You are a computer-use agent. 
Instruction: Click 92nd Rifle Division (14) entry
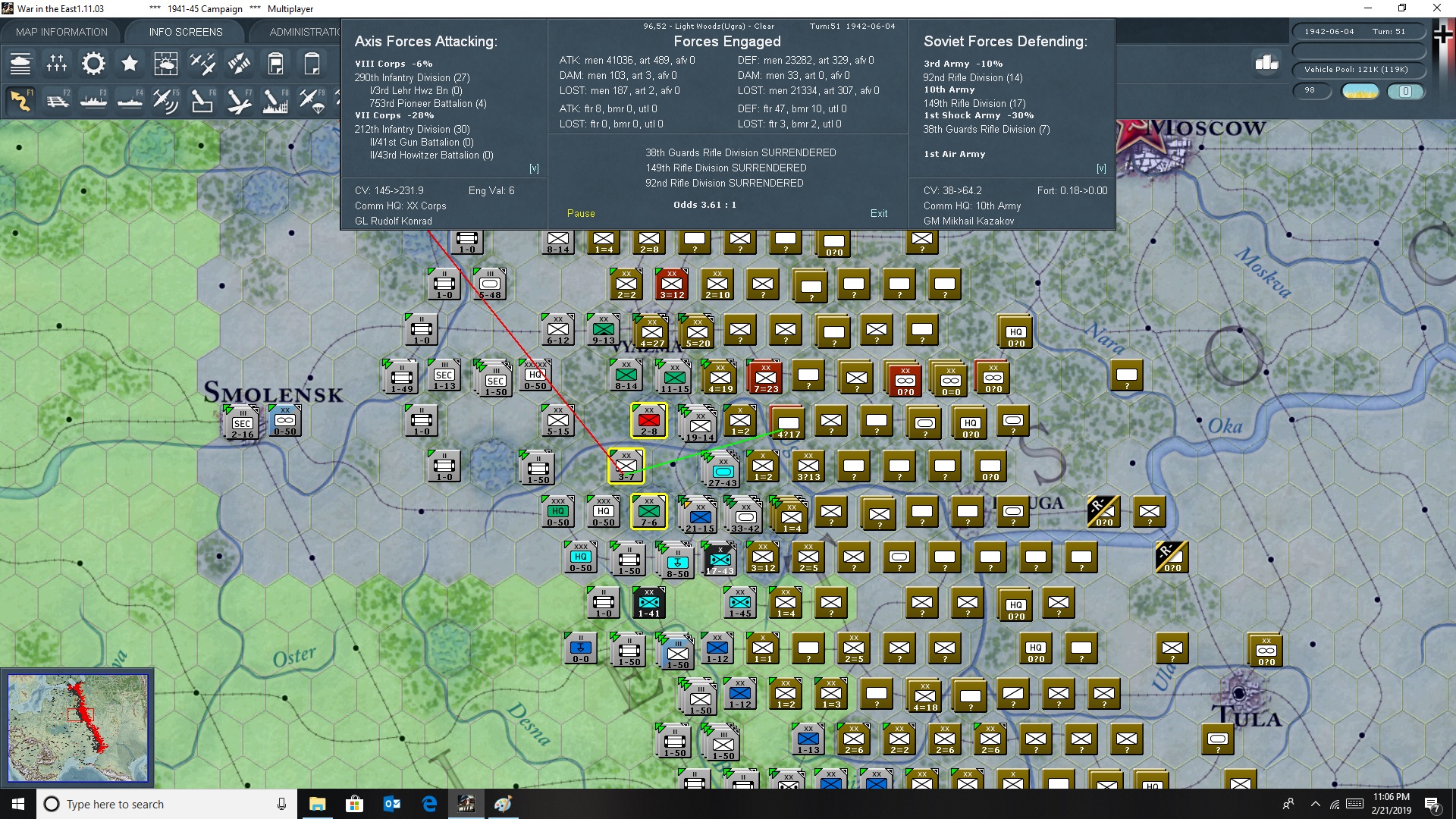[973, 77]
